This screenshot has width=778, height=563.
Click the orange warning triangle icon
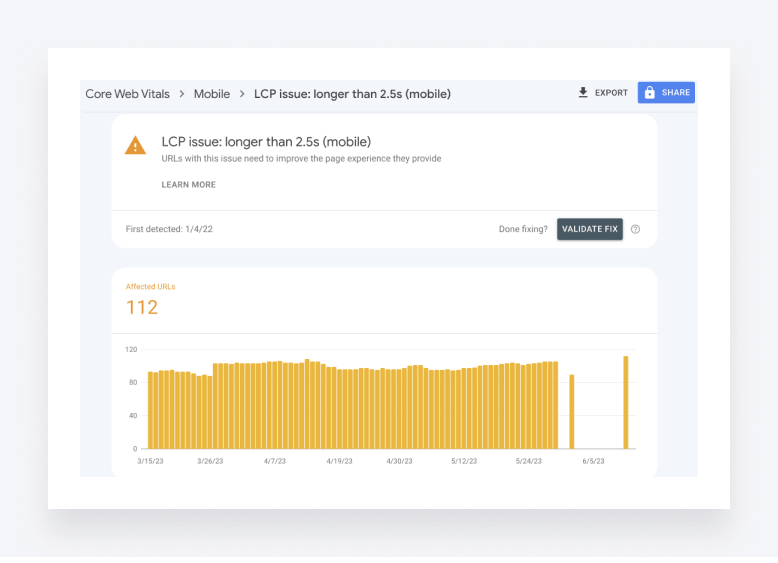[x=135, y=146]
